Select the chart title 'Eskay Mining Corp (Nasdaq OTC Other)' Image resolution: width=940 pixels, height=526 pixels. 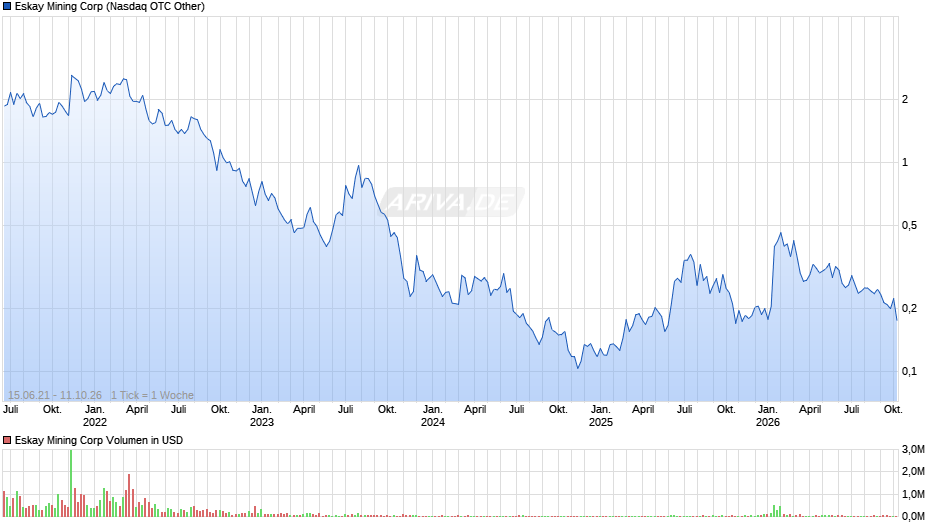110,7
